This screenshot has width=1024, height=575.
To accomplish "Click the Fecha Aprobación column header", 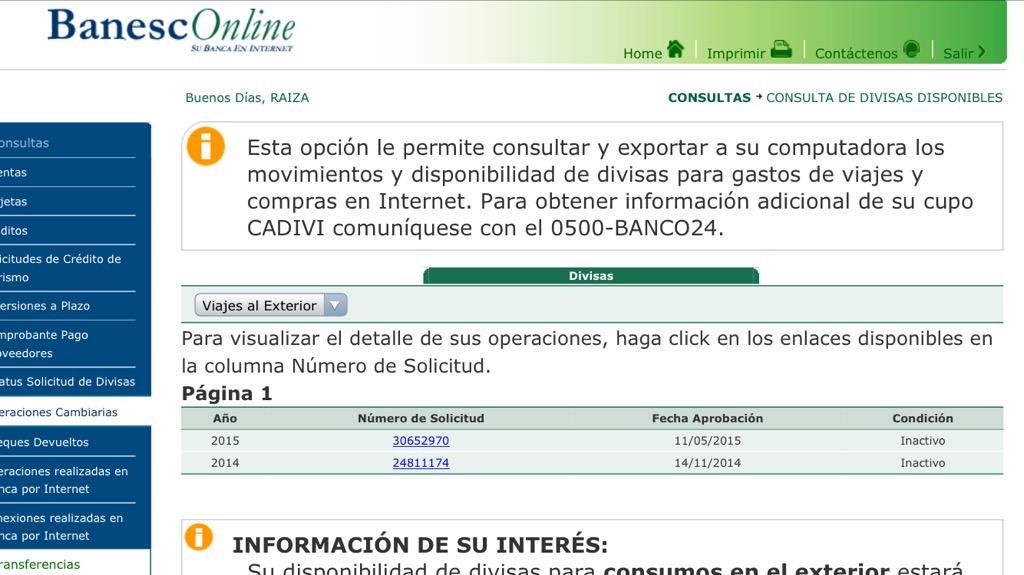I will [707, 418].
